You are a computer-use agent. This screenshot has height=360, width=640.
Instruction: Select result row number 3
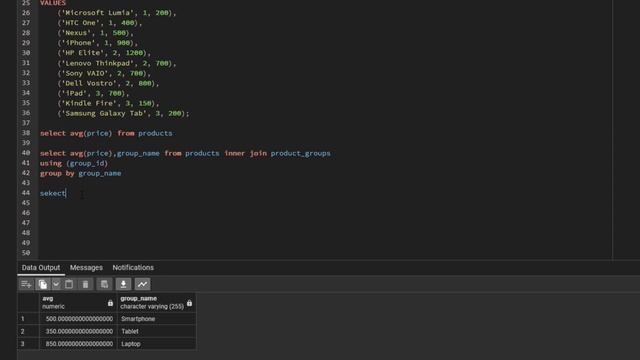[x=28, y=344]
